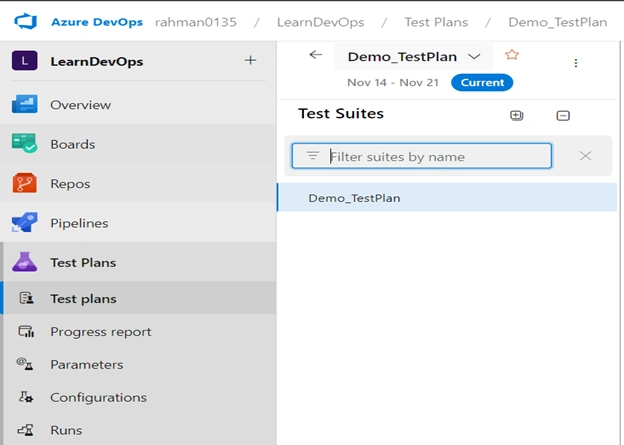624x445 pixels.
Task: Click the Overview icon in the sidebar
Action: (x=25, y=104)
